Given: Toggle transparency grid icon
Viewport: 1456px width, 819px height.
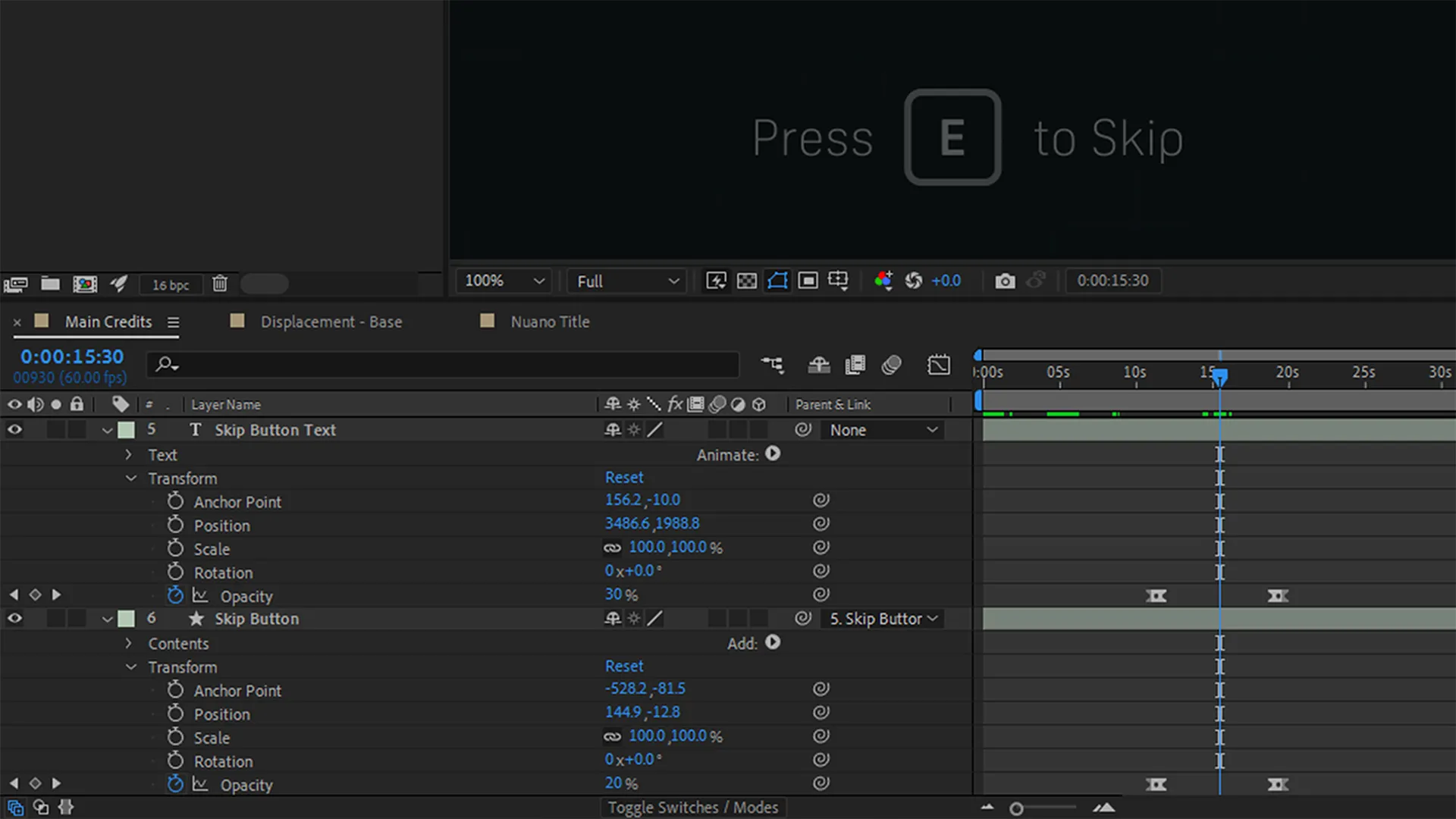Looking at the screenshot, I should coord(747,281).
